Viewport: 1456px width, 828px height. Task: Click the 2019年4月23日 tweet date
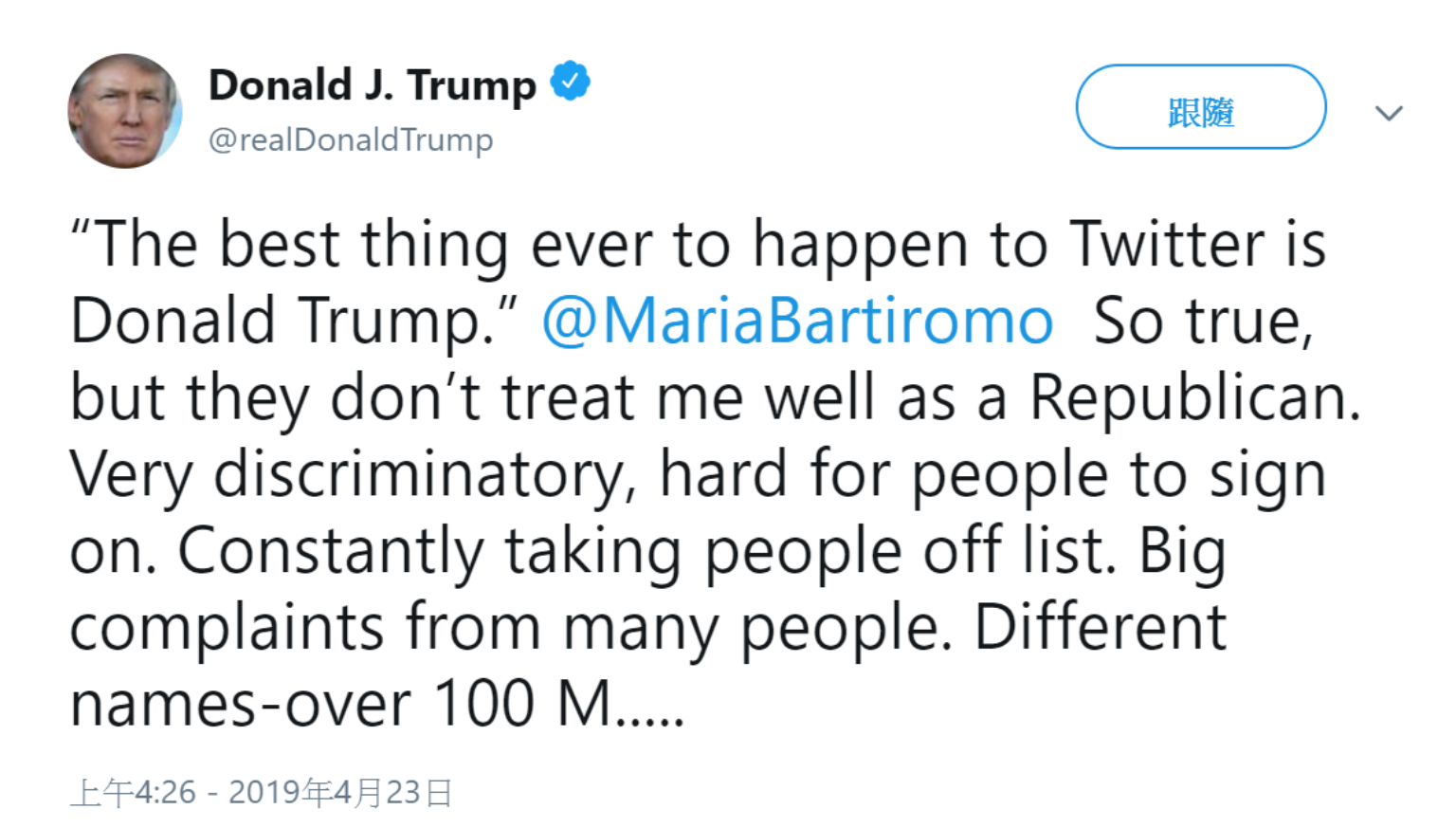[x=340, y=792]
